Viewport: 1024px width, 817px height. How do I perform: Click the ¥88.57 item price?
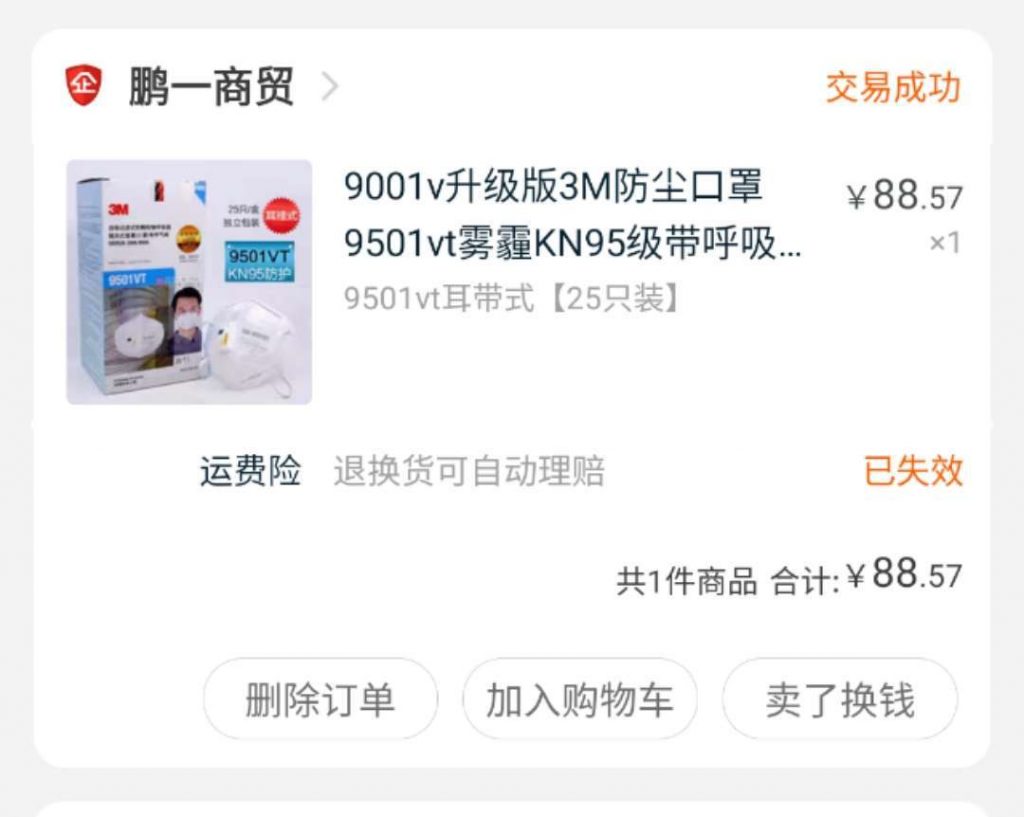coord(904,195)
